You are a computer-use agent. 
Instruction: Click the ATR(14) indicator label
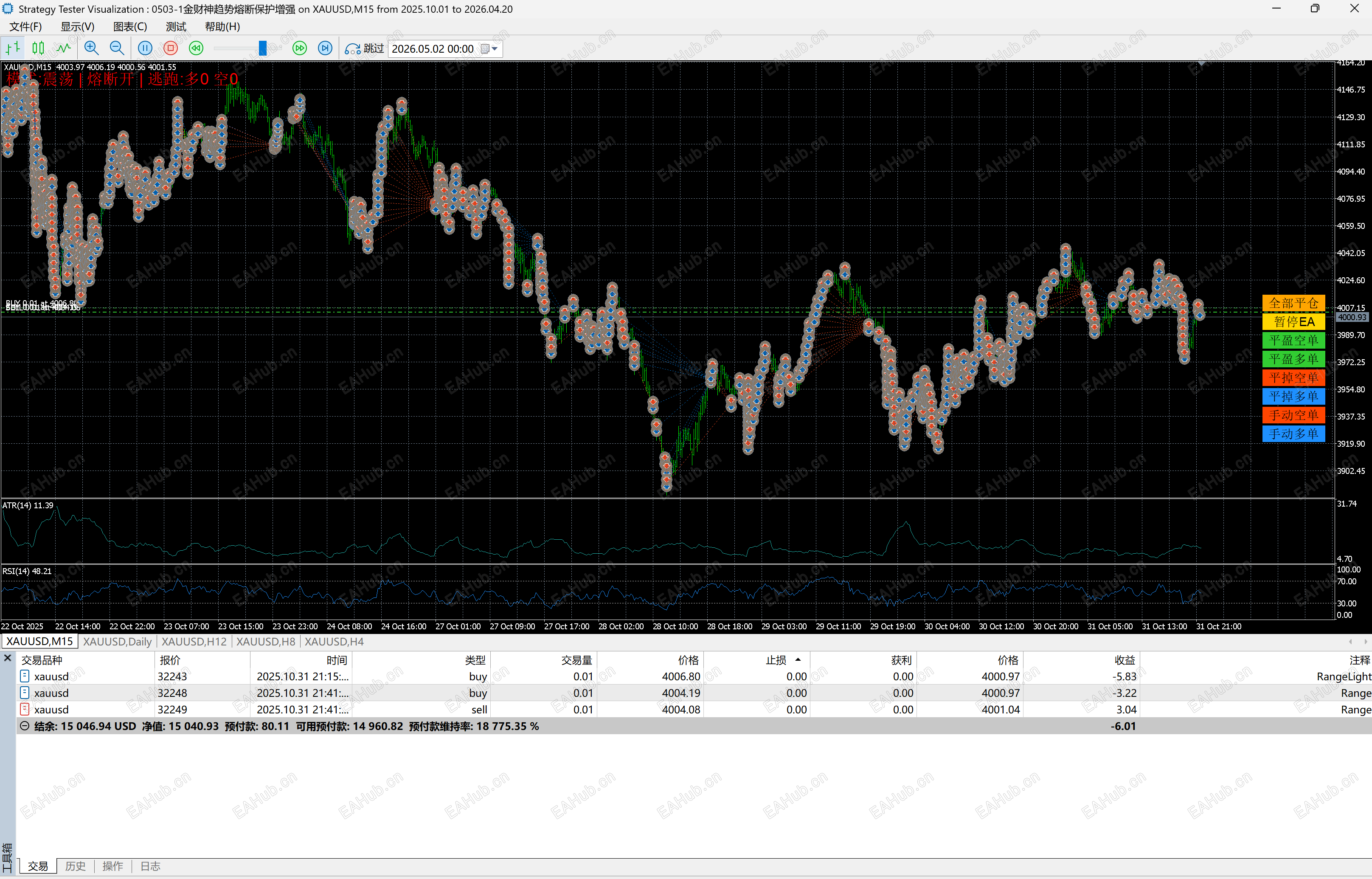pos(28,505)
